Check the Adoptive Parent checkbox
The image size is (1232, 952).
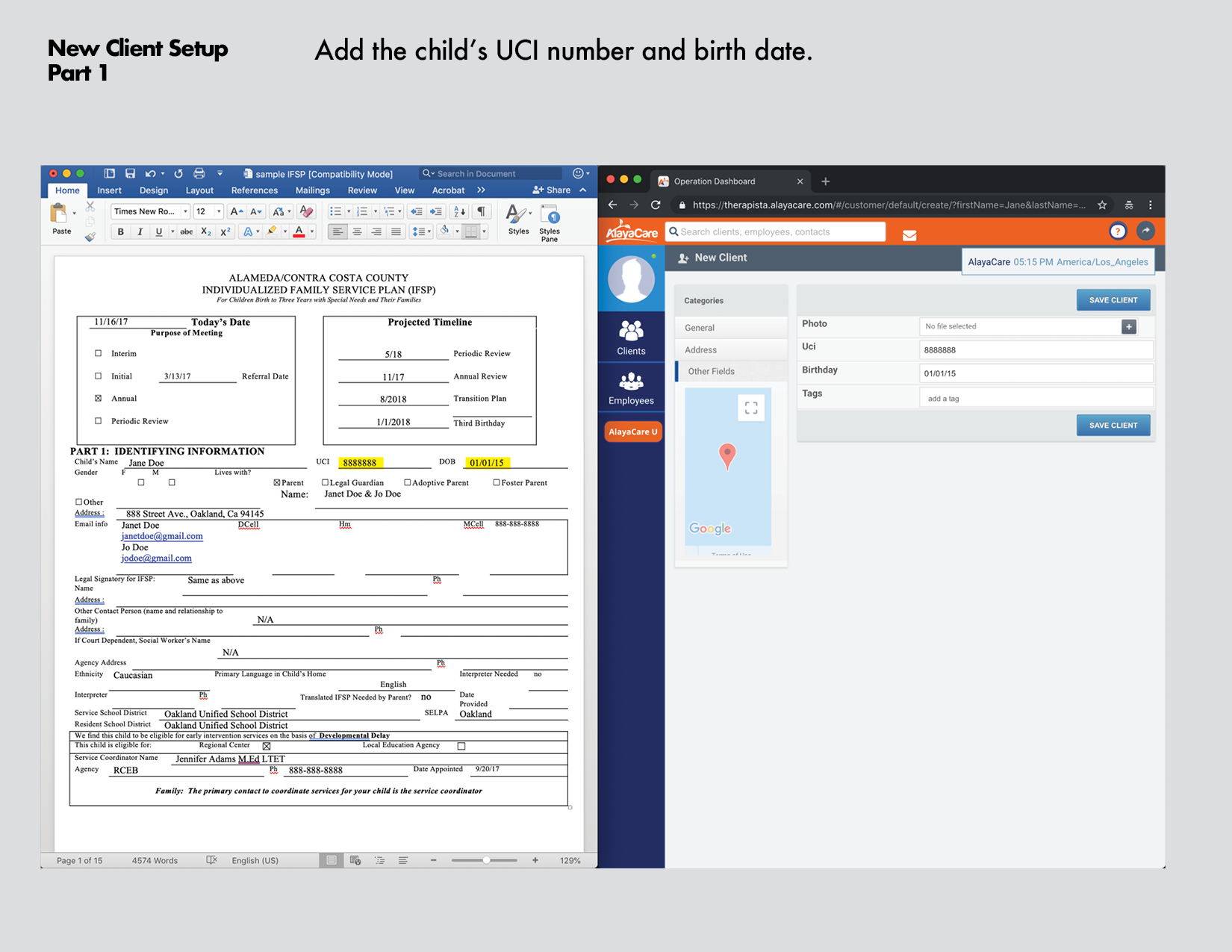(408, 482)
